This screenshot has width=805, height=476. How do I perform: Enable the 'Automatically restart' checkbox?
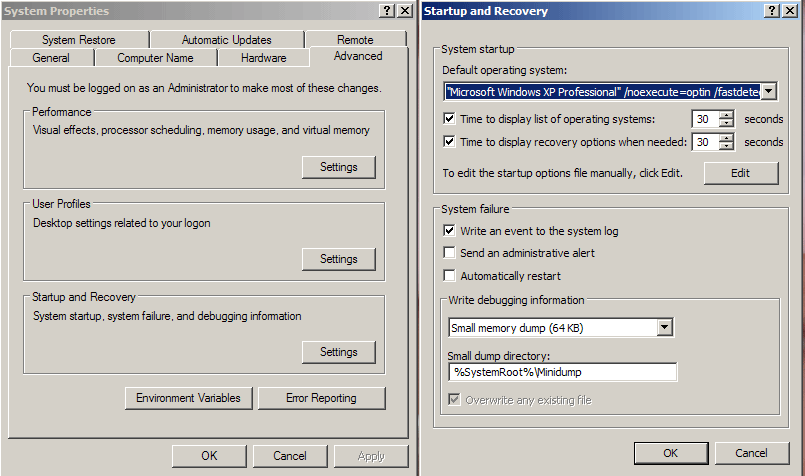click(450, 276)
